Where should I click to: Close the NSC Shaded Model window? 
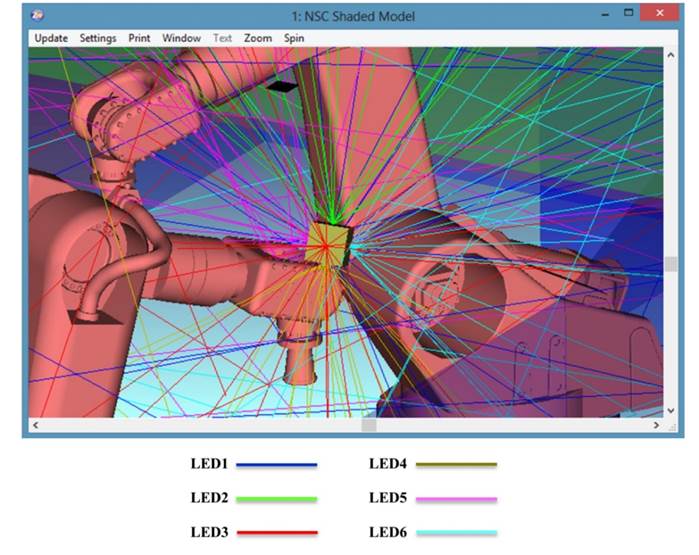(659, 14)
